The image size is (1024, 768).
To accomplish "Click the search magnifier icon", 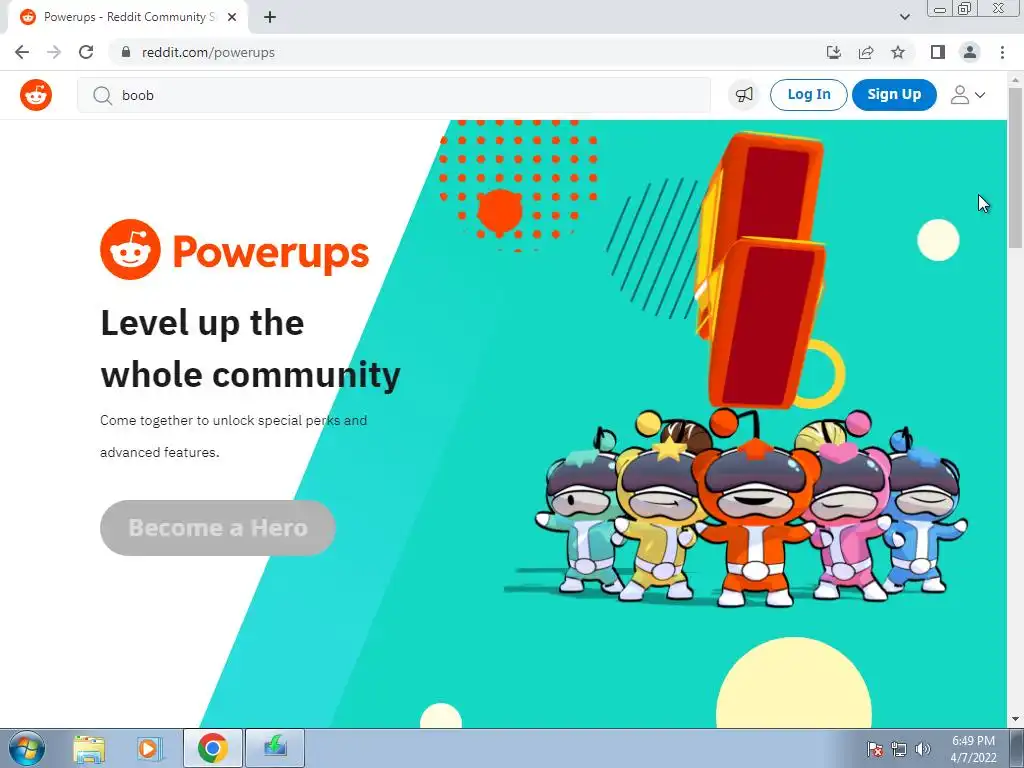I will pos(102,95).
